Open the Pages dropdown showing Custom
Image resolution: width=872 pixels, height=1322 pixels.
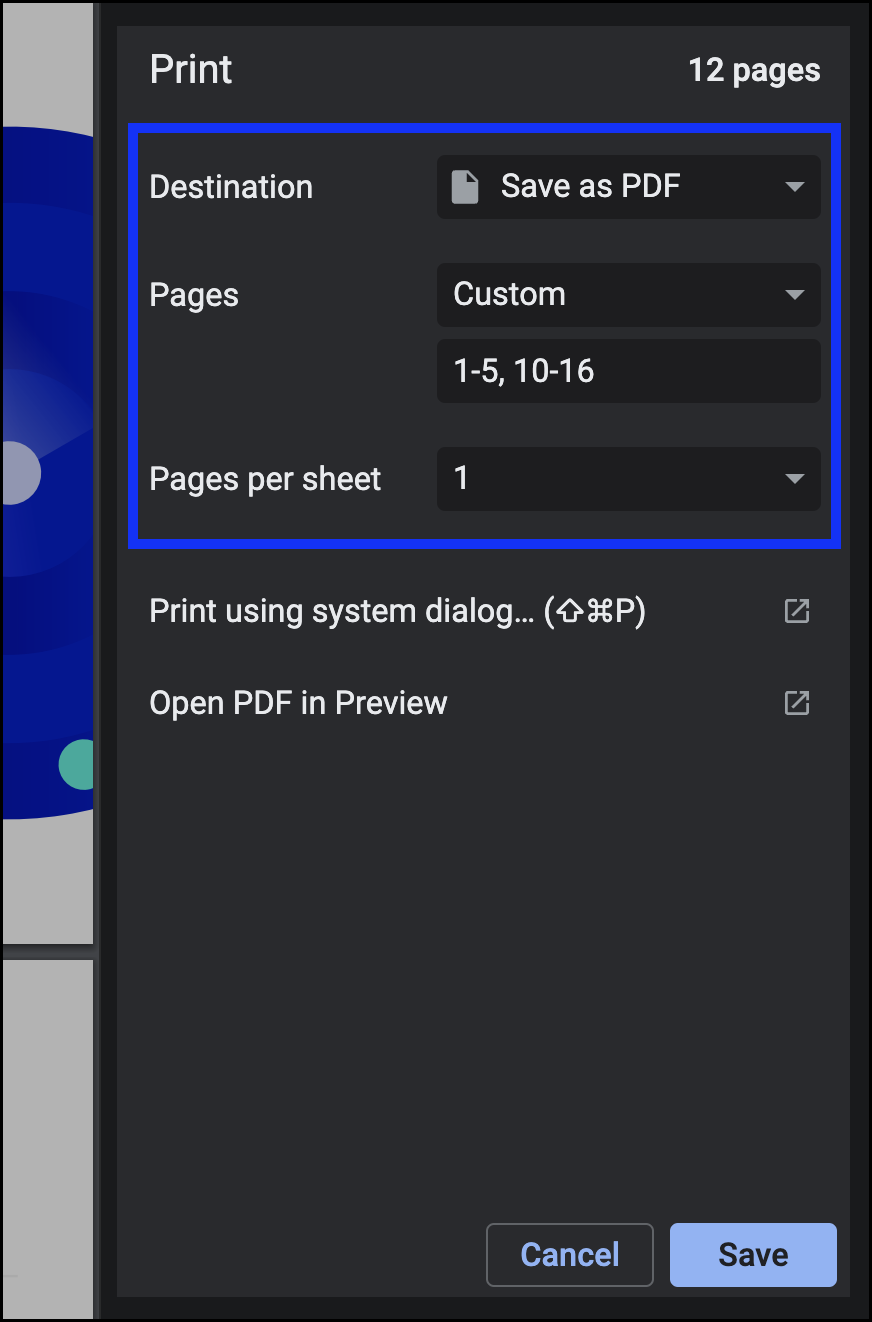point(629,295)
